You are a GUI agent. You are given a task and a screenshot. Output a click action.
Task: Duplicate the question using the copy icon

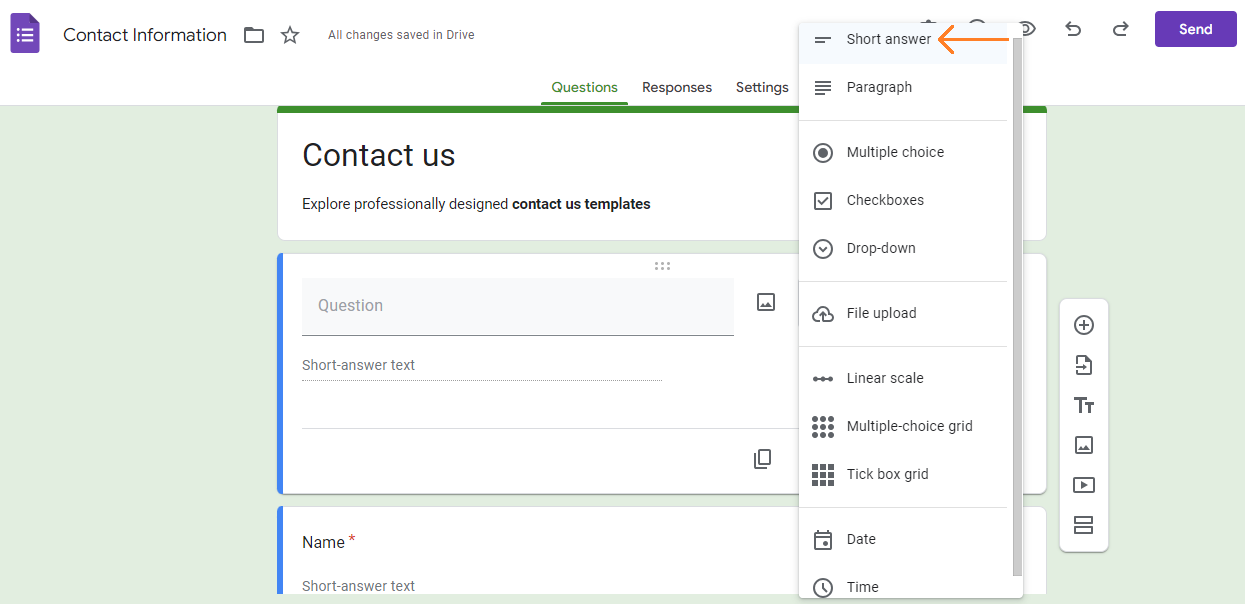(762, 458)
